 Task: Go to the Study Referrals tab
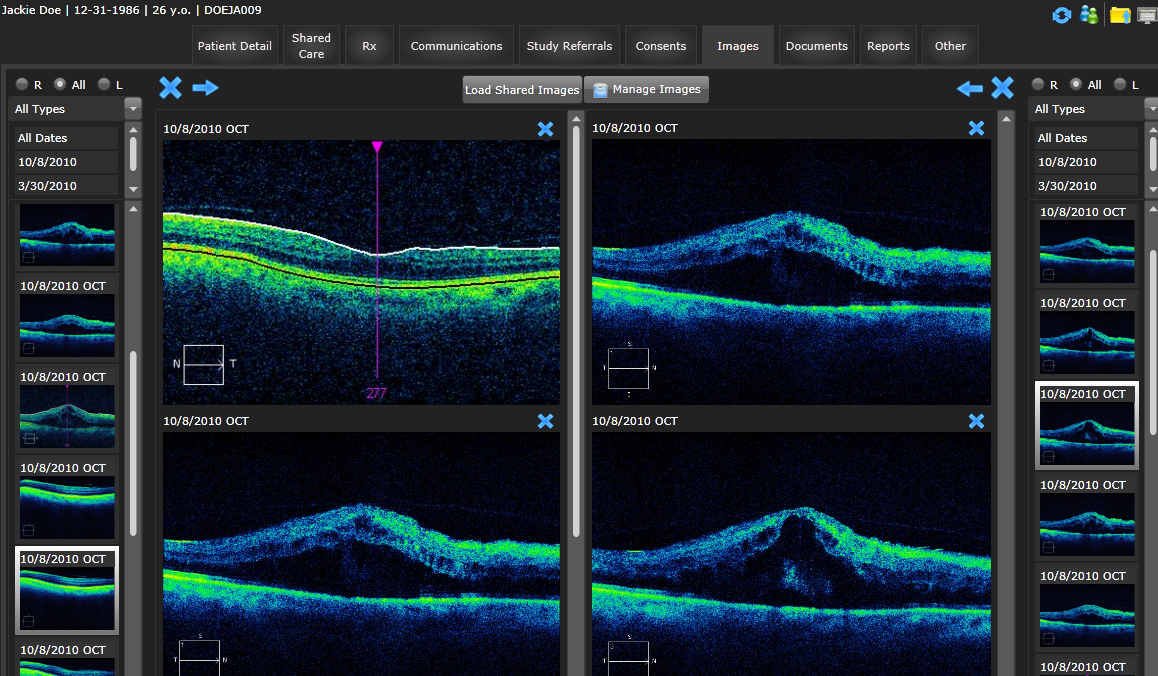[569, 46]
